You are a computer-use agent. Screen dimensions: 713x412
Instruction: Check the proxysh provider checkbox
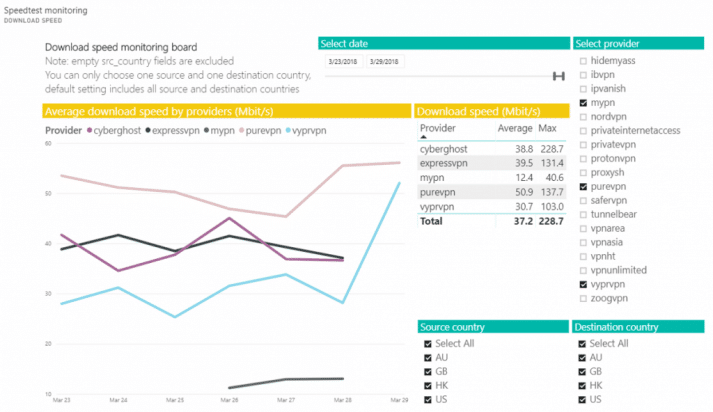[x=583, y=173]
